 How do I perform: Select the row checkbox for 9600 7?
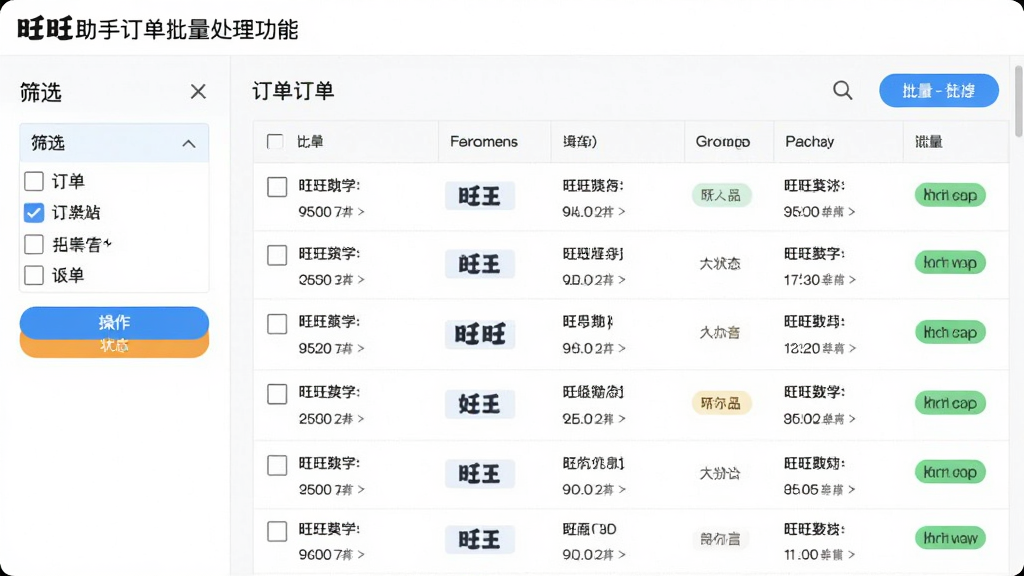[x=277, y=532]
